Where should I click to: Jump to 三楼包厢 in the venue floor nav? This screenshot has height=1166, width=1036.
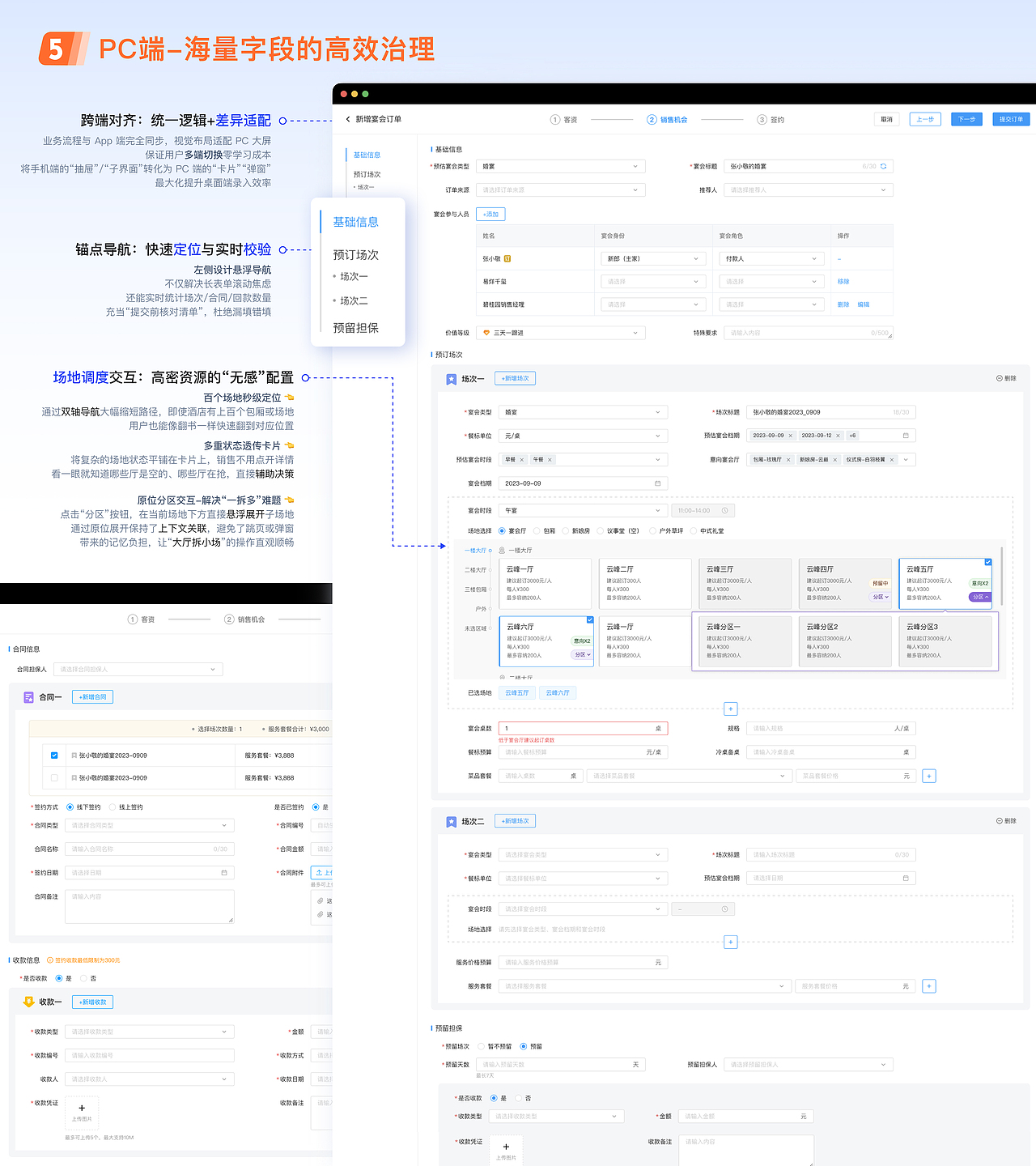pyautogui.click(x=476, y=589)
